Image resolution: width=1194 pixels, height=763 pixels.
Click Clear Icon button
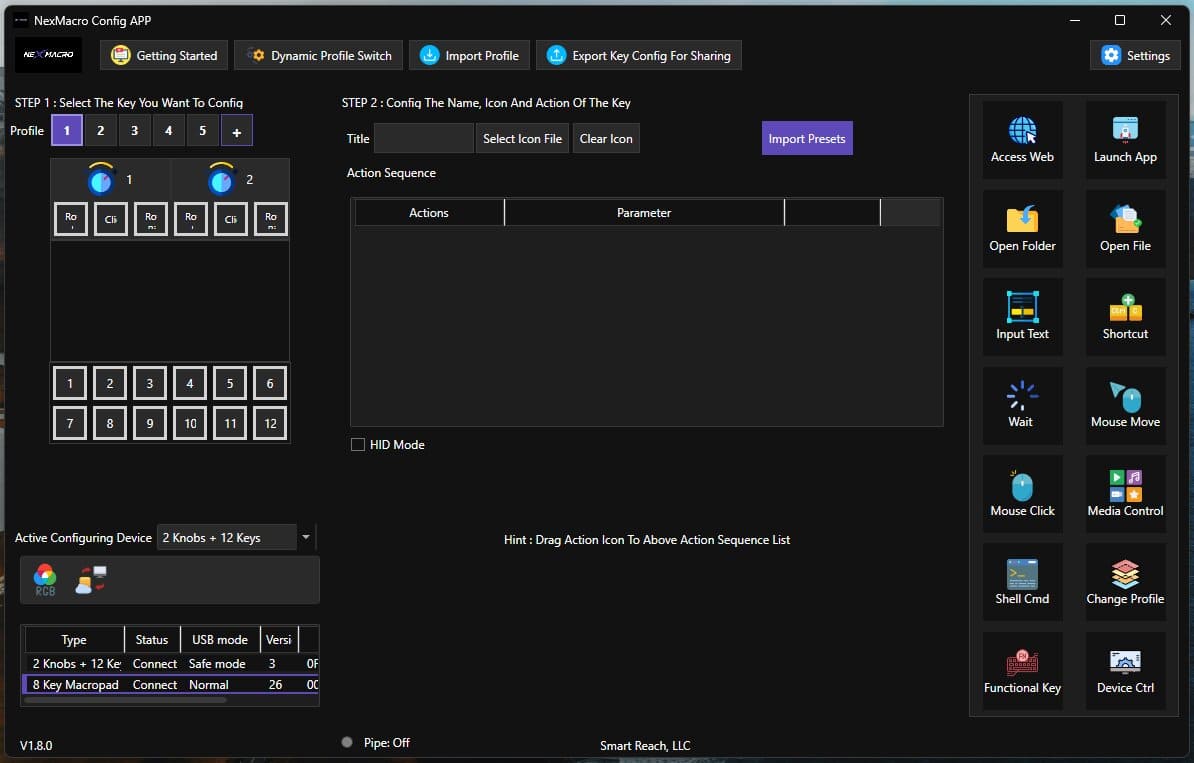pos(606,139)
